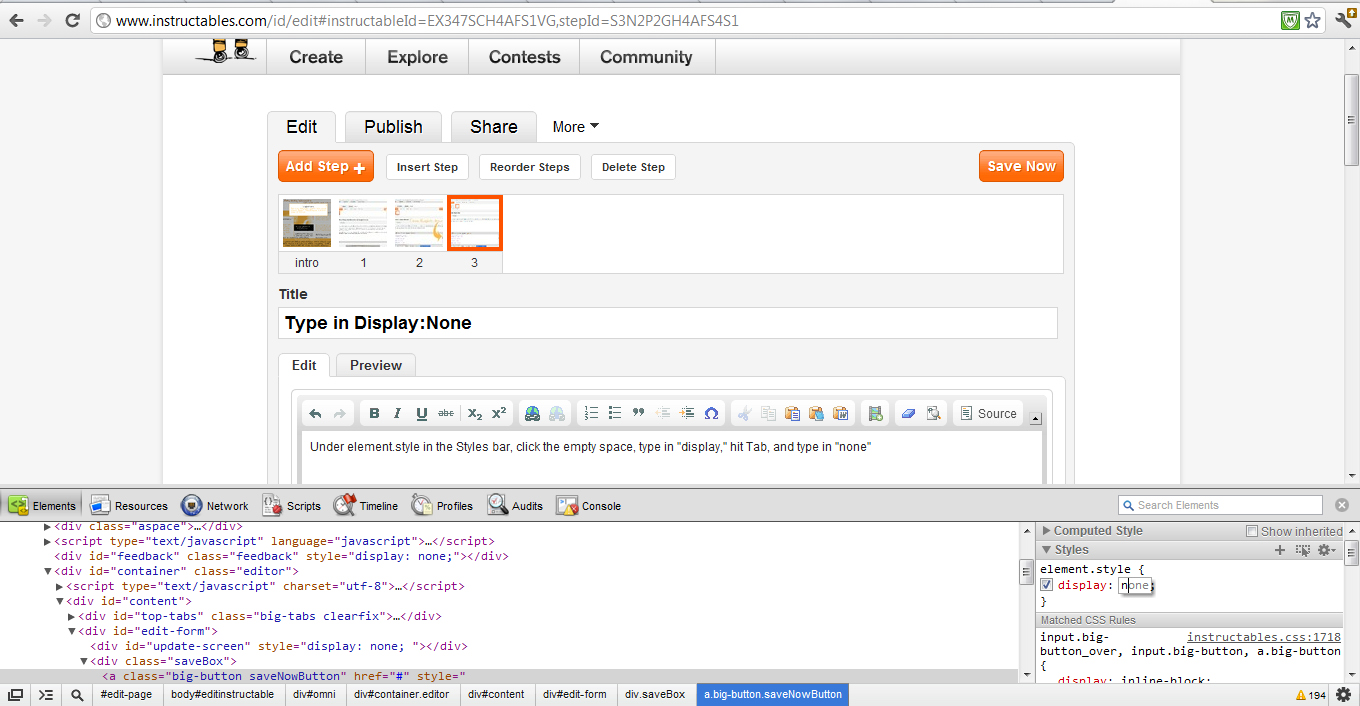1360x706 pixels.
Task: Open instructables.css:1718 stylesheet link
Action: point(1263,636)
